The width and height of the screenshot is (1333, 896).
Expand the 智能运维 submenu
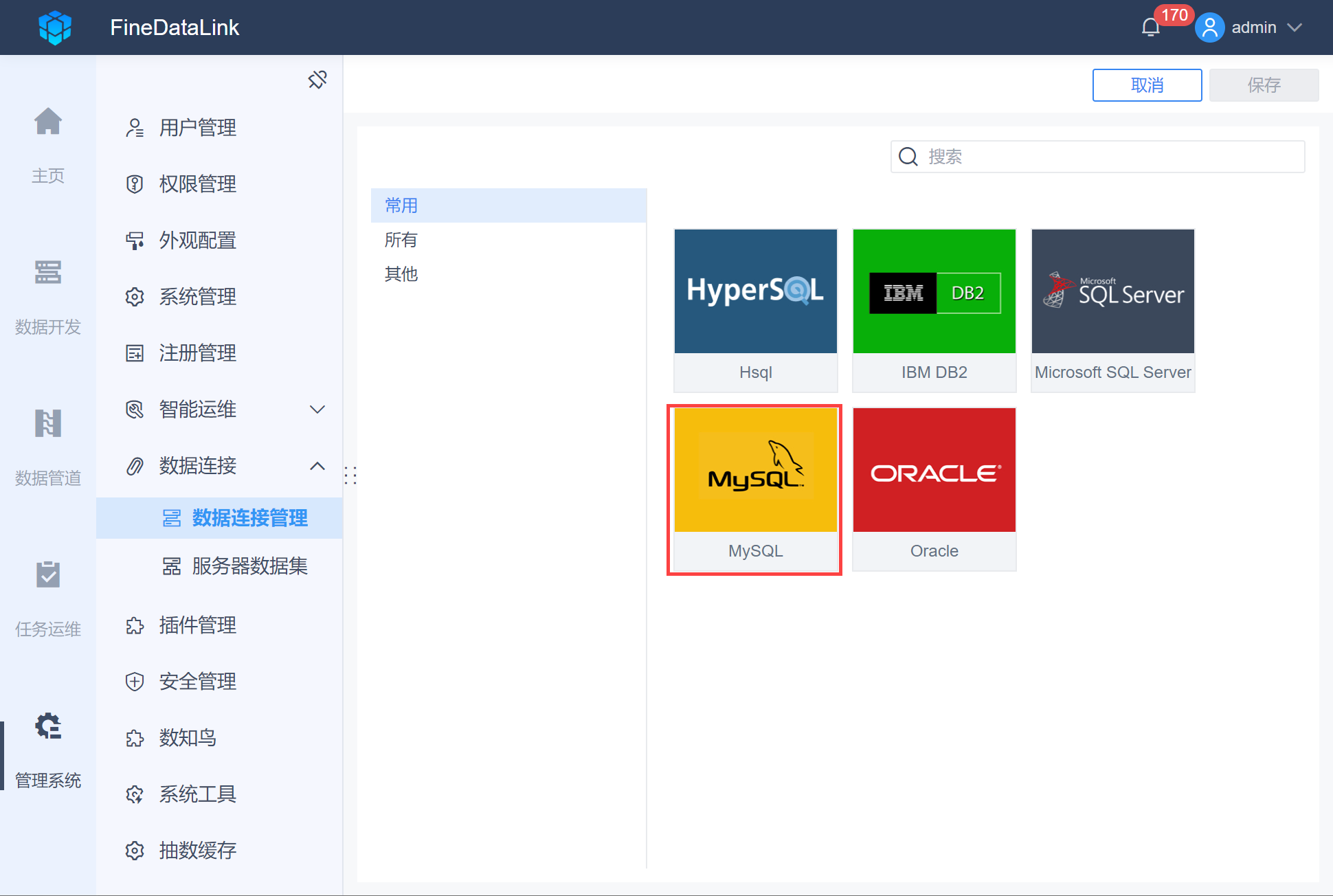click(317, 409)
